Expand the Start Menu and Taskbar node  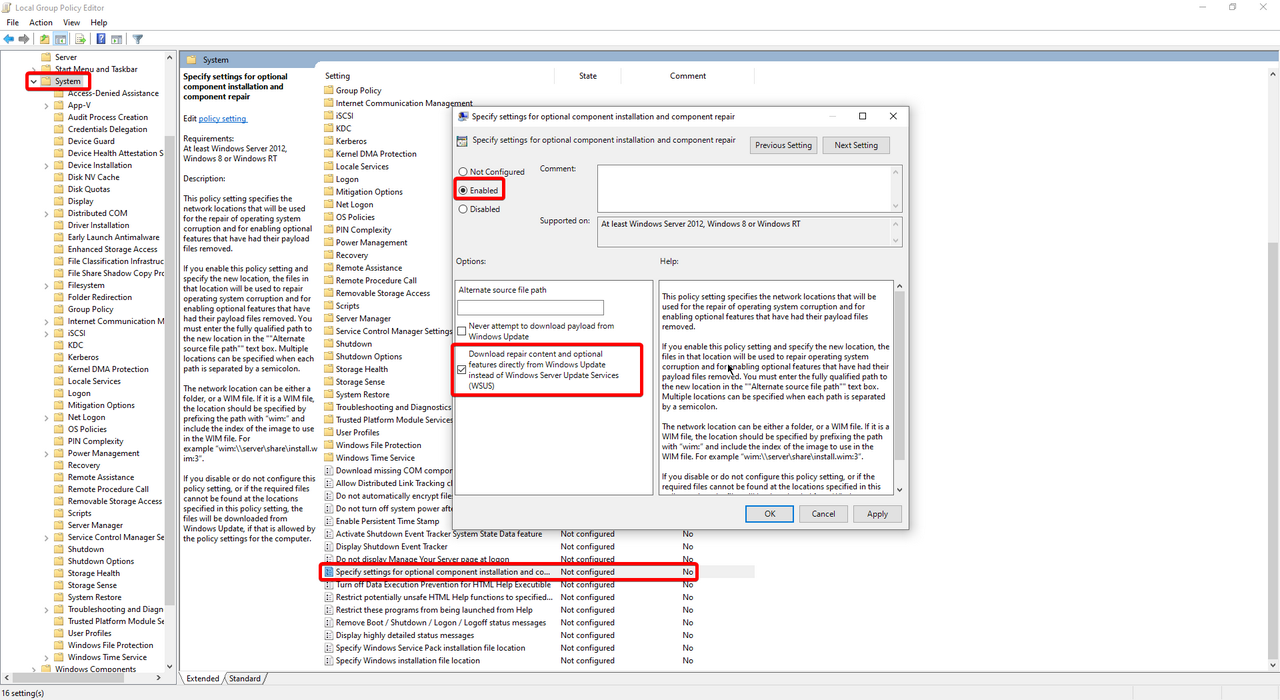34,69
